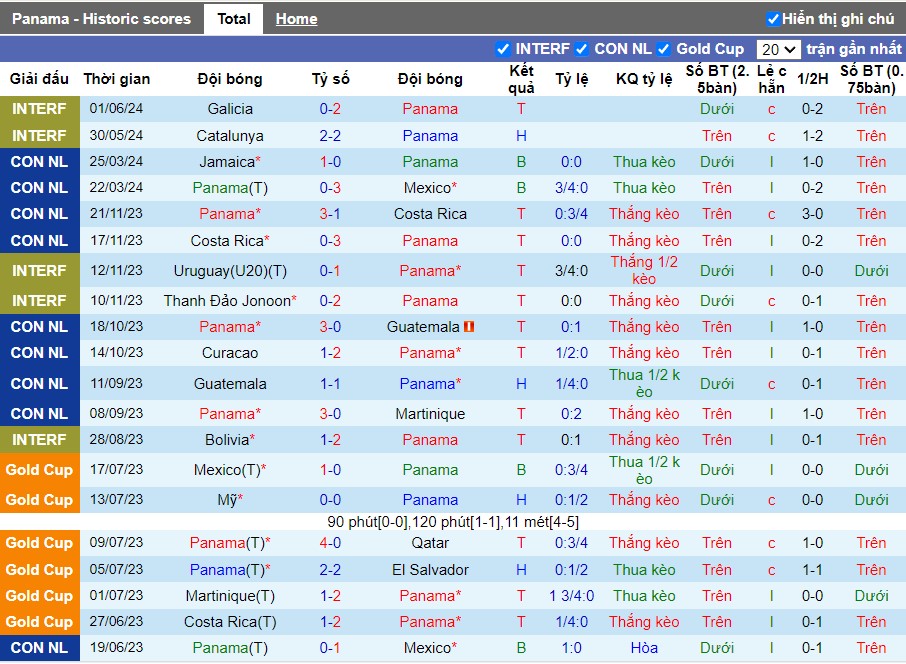The width and height of the screenshot is (906, 664).
Task: Click the 0-2 score of Galicia vs Panama
Action: [330, 109]
